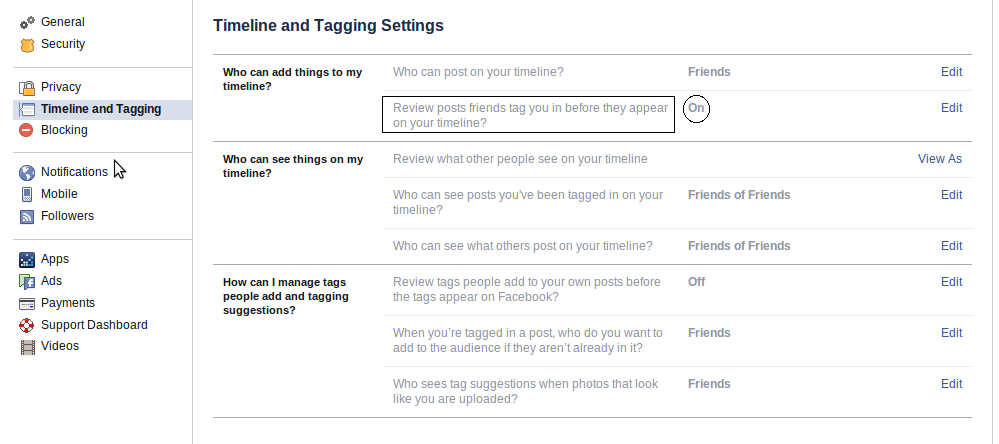This screenshot has width=999, height=444.
Task: Click the Payments card icon
Action: point(27,303)
